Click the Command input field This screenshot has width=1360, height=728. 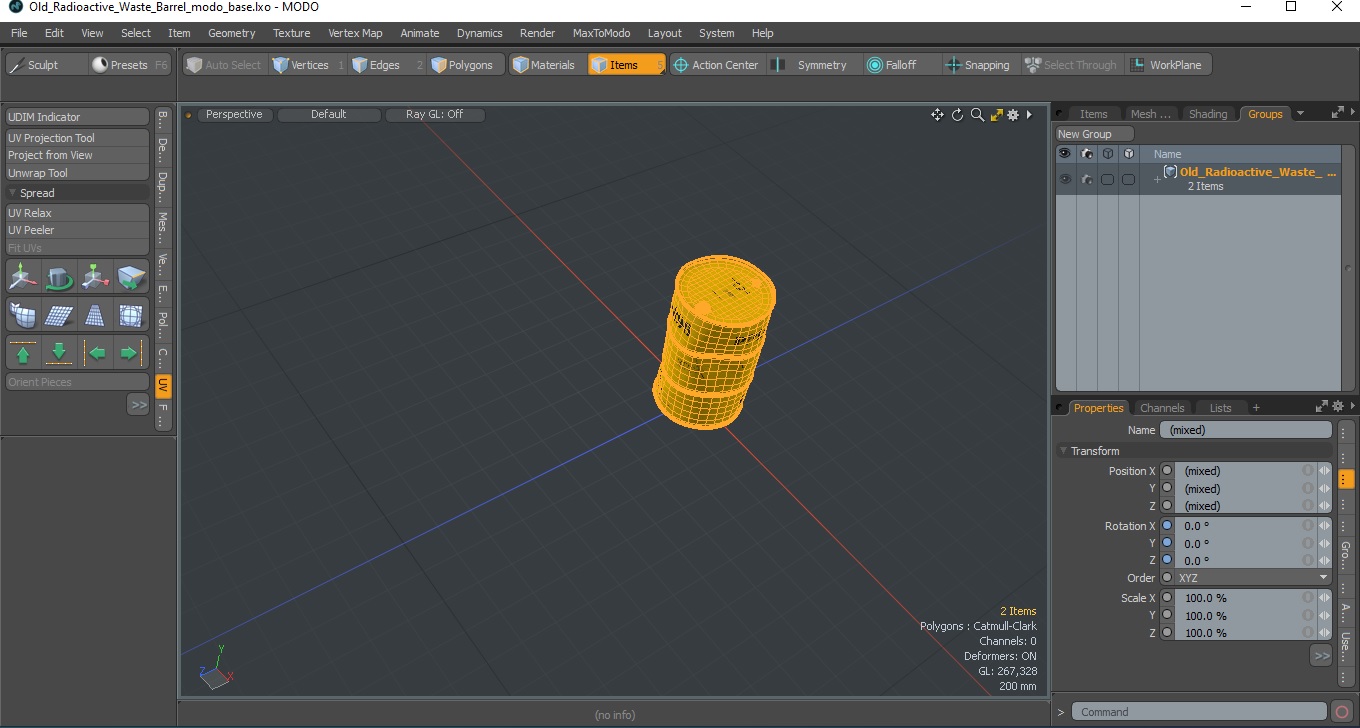click(1200, 712)
